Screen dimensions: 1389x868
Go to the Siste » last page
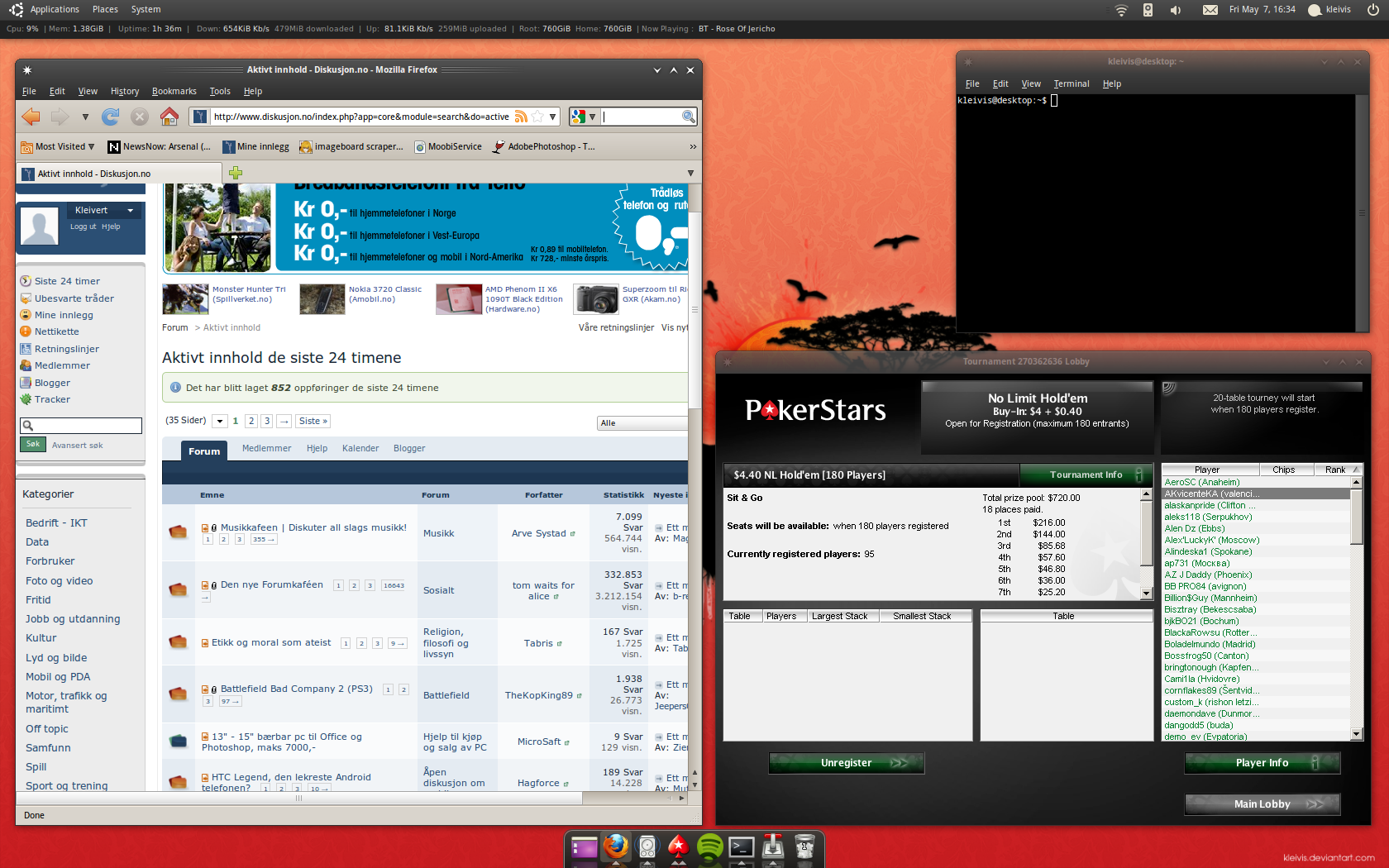(x=313, y=421)
